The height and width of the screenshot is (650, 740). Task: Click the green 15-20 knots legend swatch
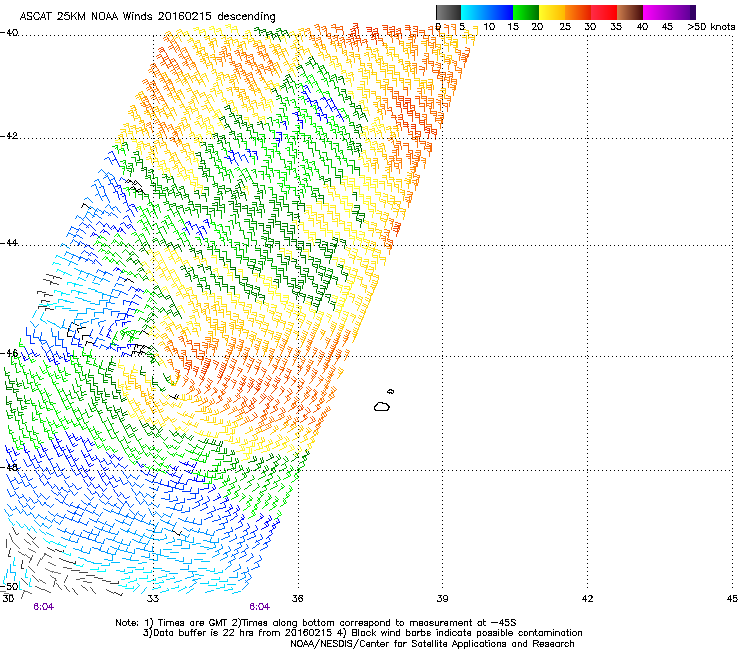click(x=526, y=12)
